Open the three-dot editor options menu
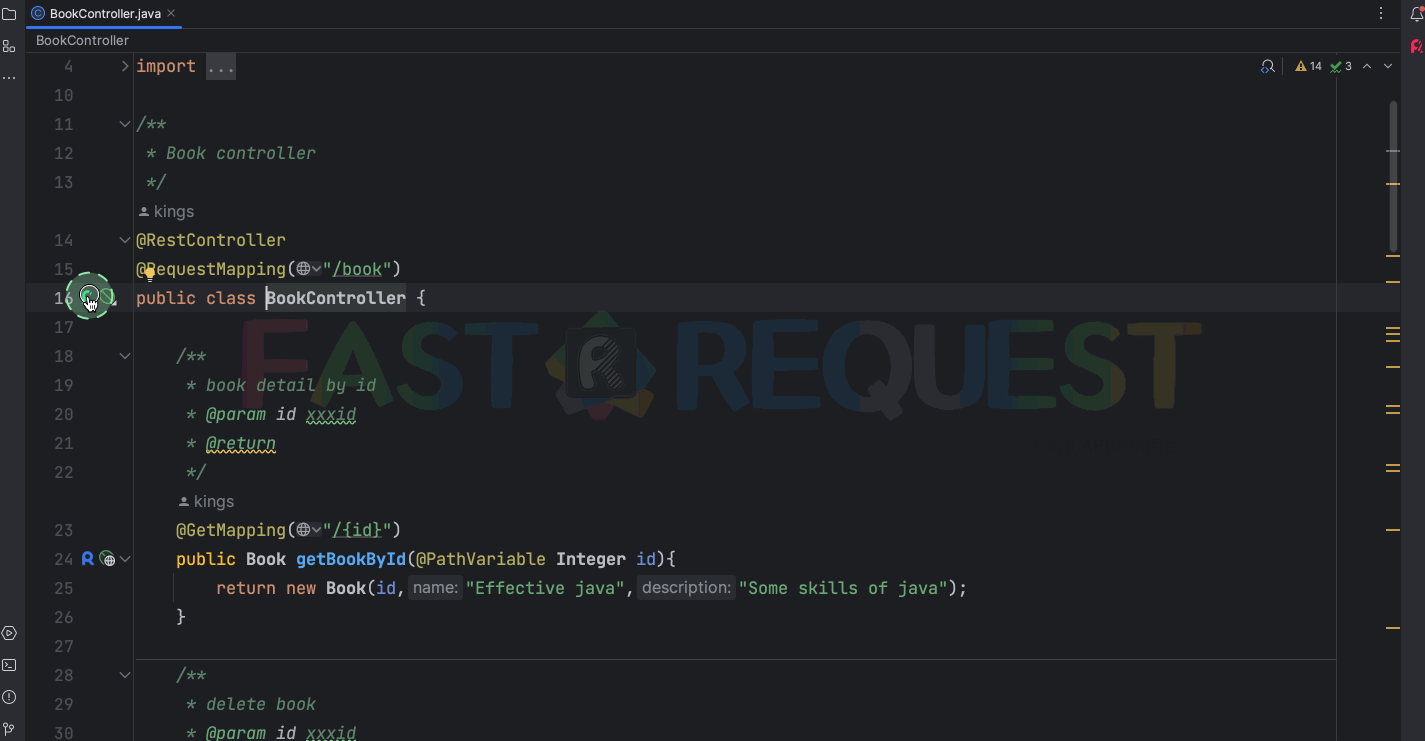The image size is (1425, 741). (1381, 12)
